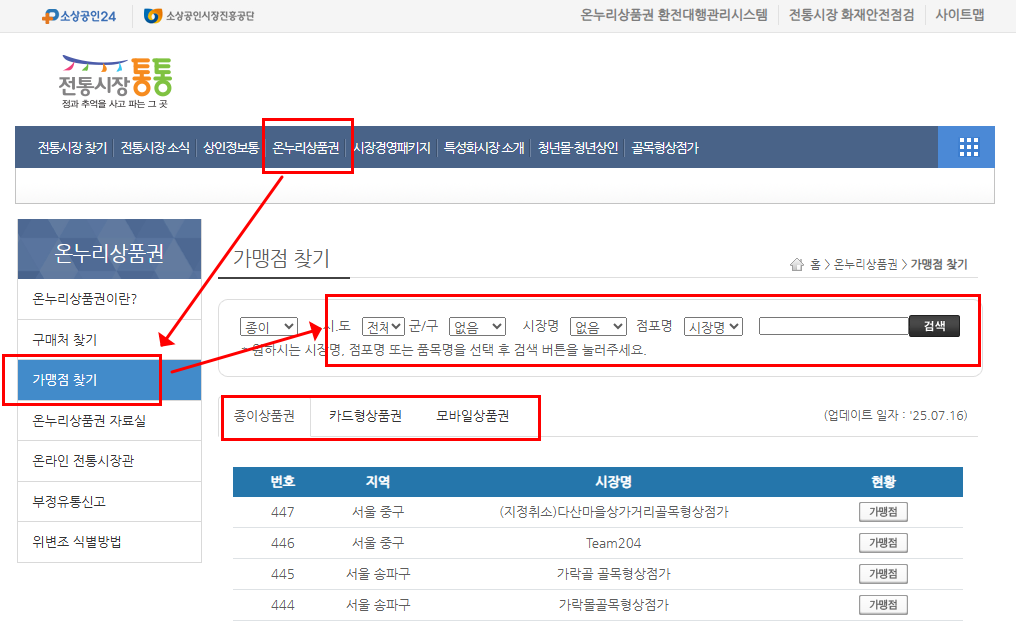
Task: Open 상인정보통 navigation menu
Action: click(x=231, y=148)
